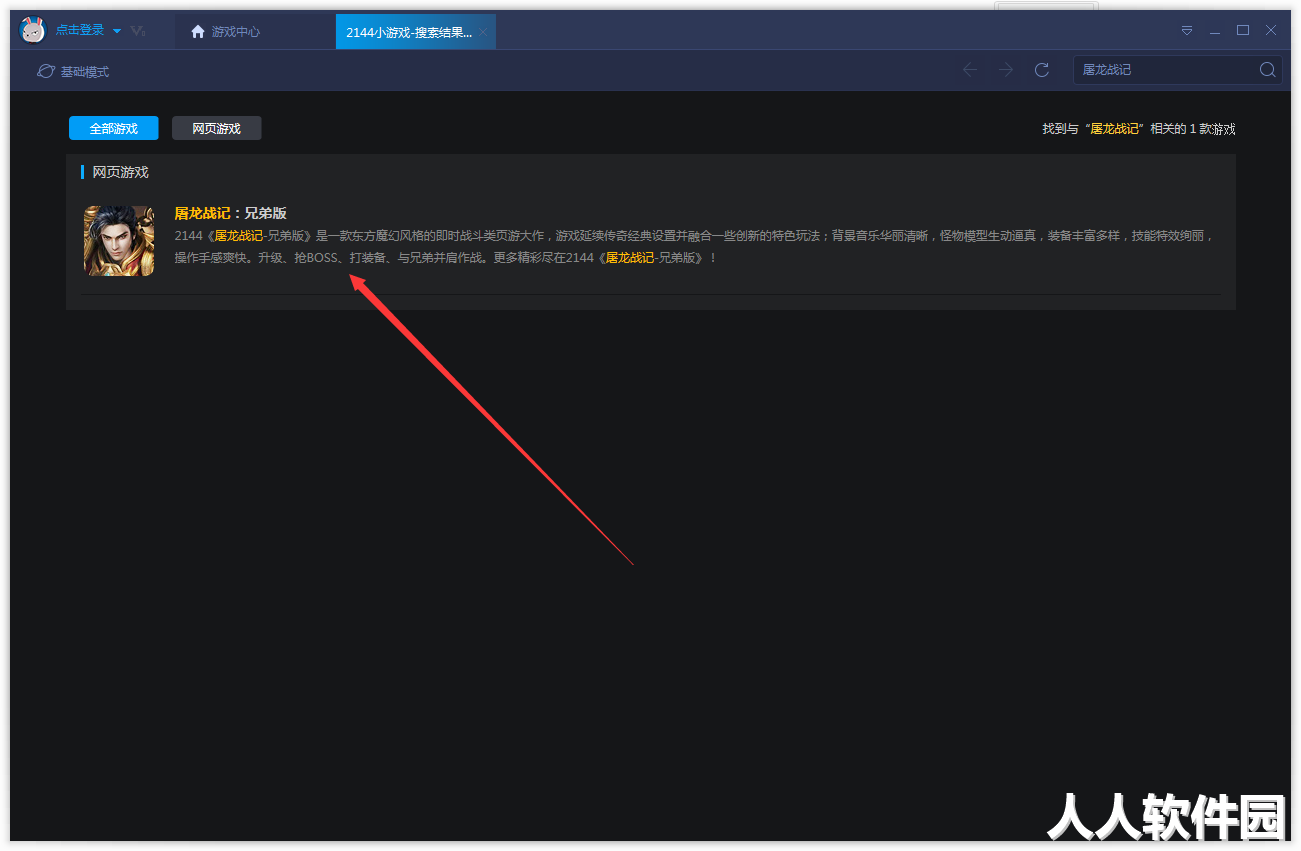Click the magnifier search icon
The image size is (1301, 851).
(1267, 70)
